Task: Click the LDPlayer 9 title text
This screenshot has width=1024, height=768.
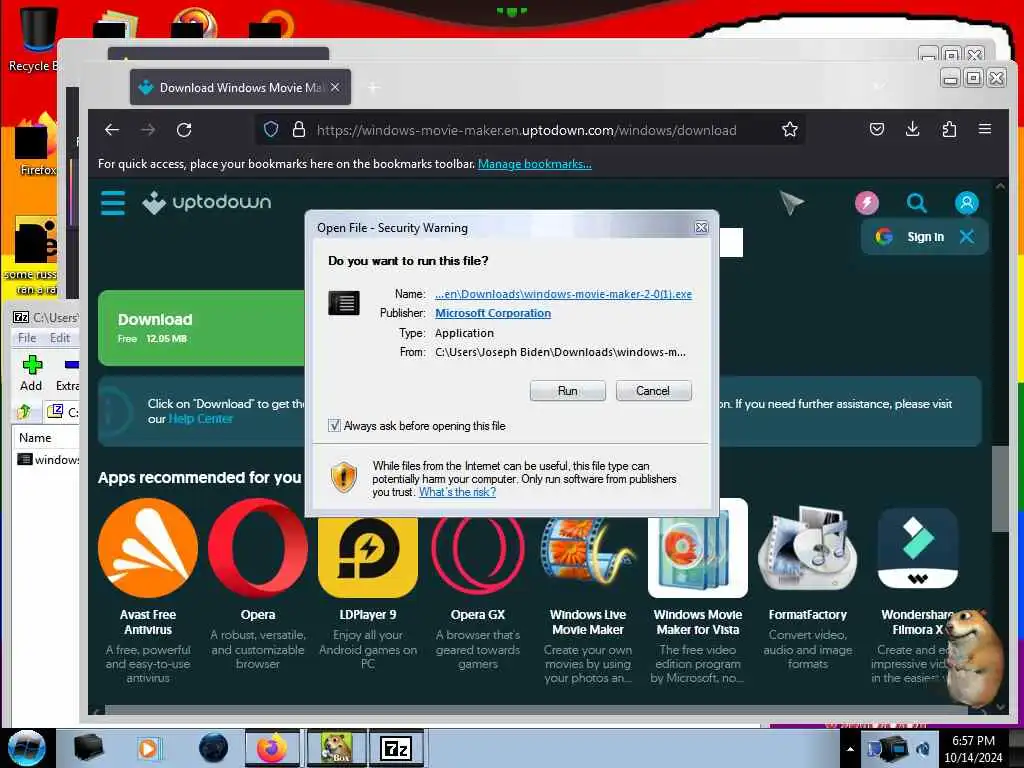Action: [x=368, y=615]
